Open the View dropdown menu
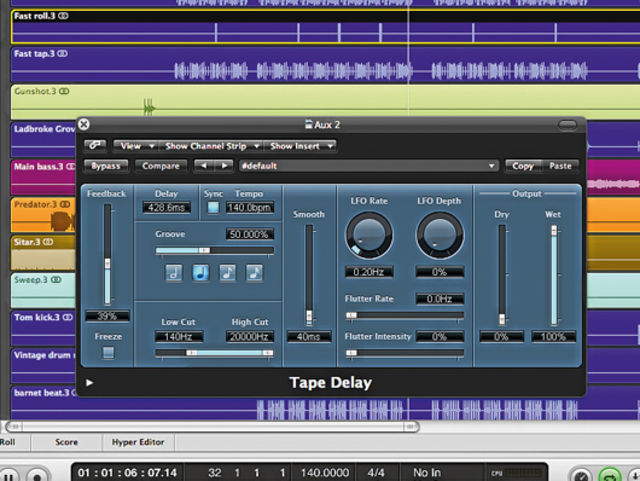Image resolution: width=640 pixels, height=481 pixels. pyautogui.click(x=136, y=146)
